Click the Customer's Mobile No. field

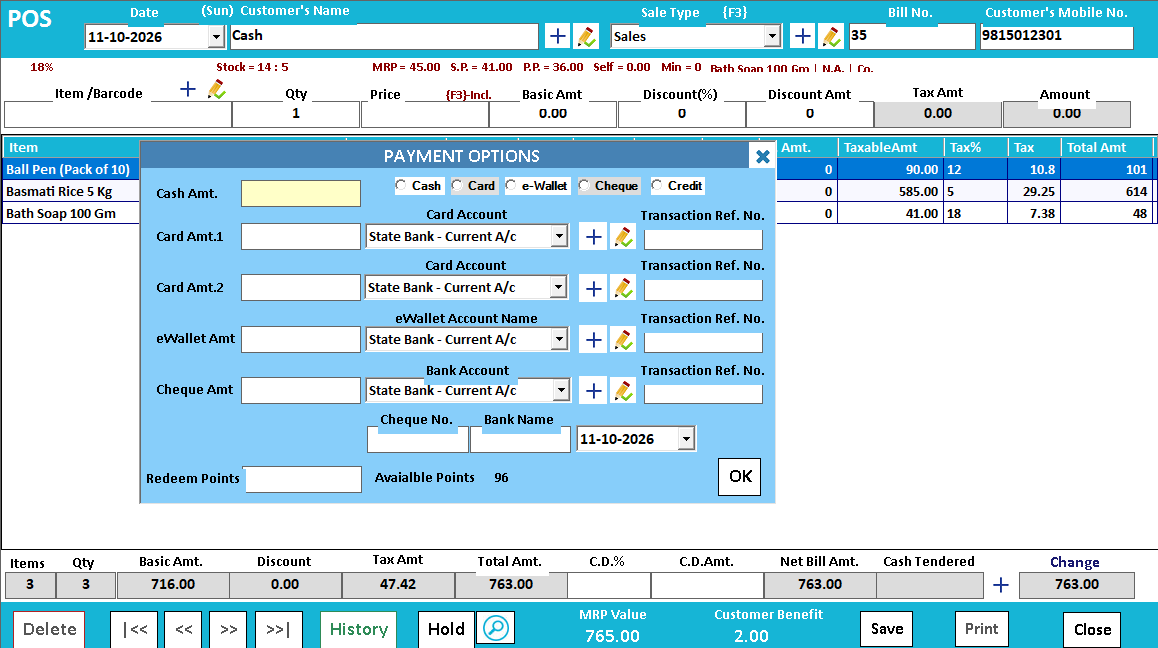[1057, 37]
